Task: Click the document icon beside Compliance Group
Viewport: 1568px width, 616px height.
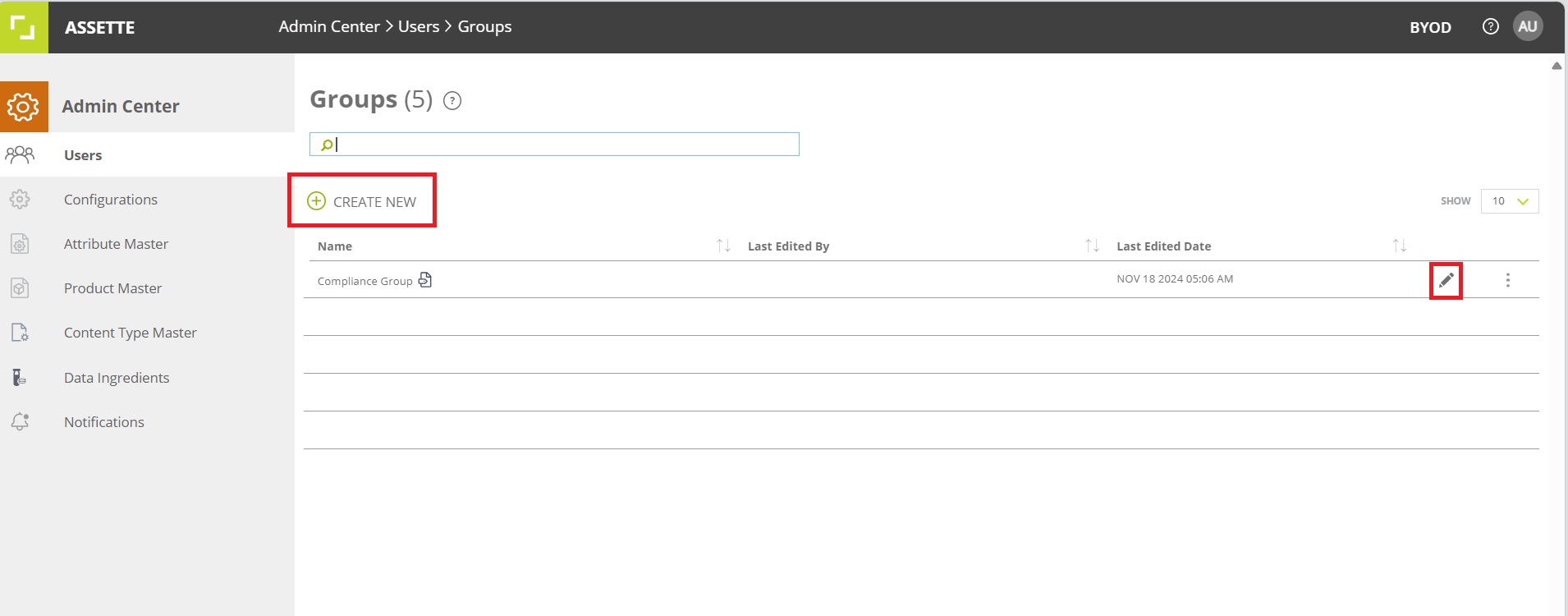Action: [424, 280]
